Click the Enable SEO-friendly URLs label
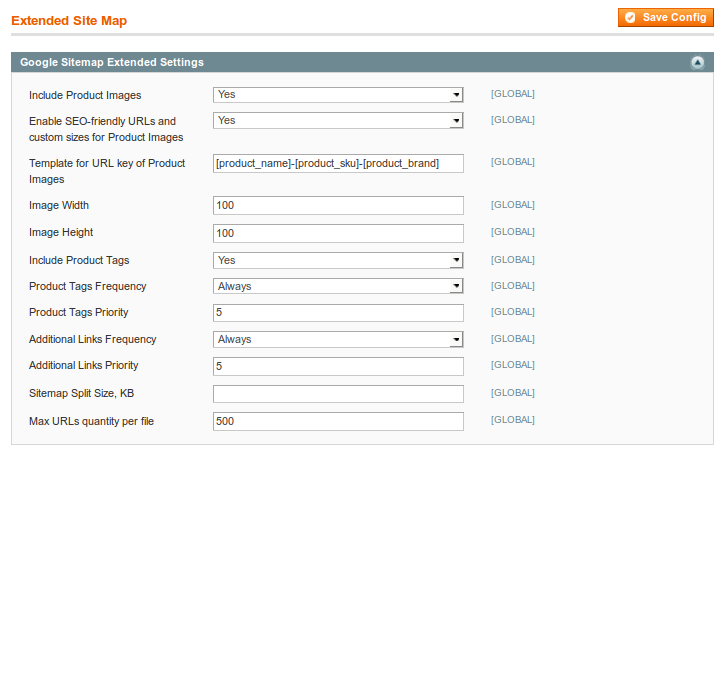 pyautogui.click(x=106, y=129)
